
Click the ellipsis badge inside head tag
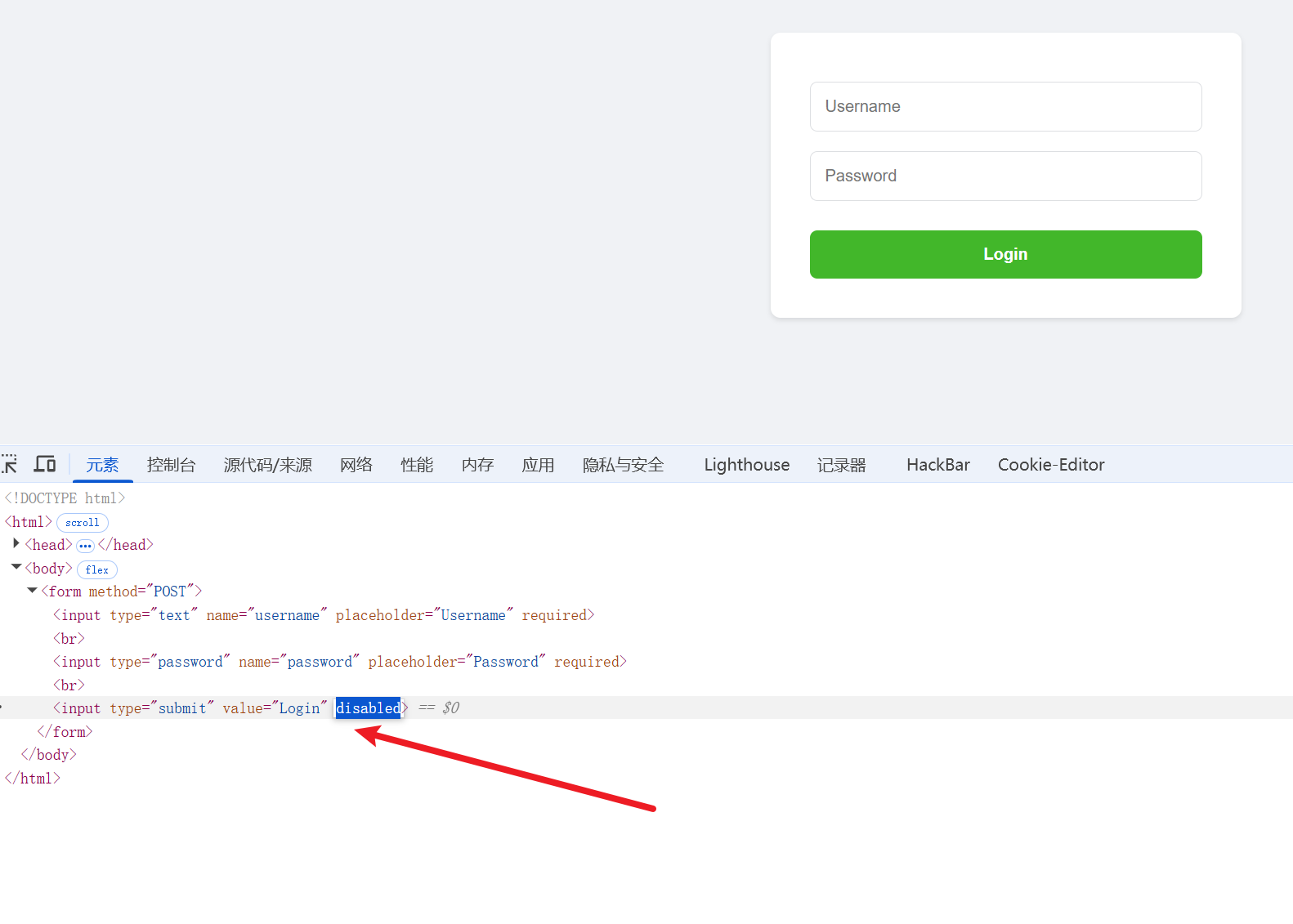[85, 546]
